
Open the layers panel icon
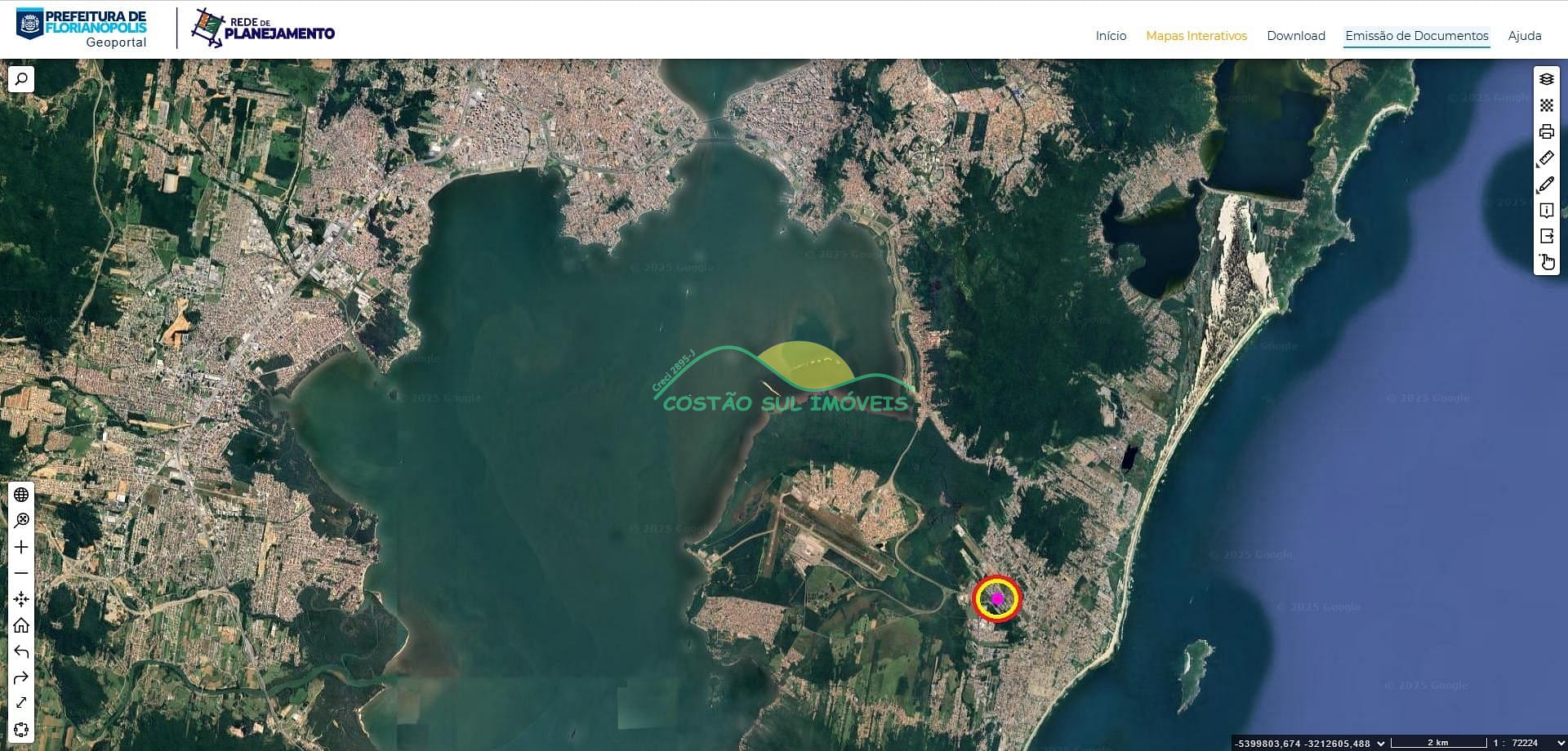click(x=1546, y=79)
